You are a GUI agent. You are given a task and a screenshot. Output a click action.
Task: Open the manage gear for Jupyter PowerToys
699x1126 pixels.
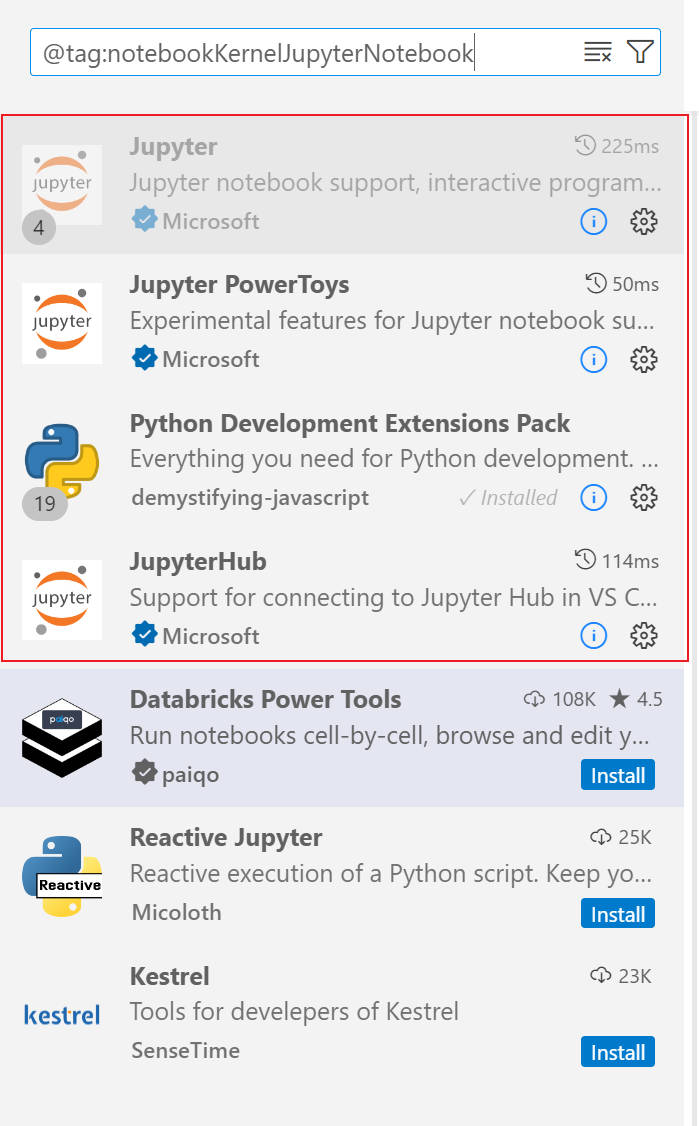point(644,359)
